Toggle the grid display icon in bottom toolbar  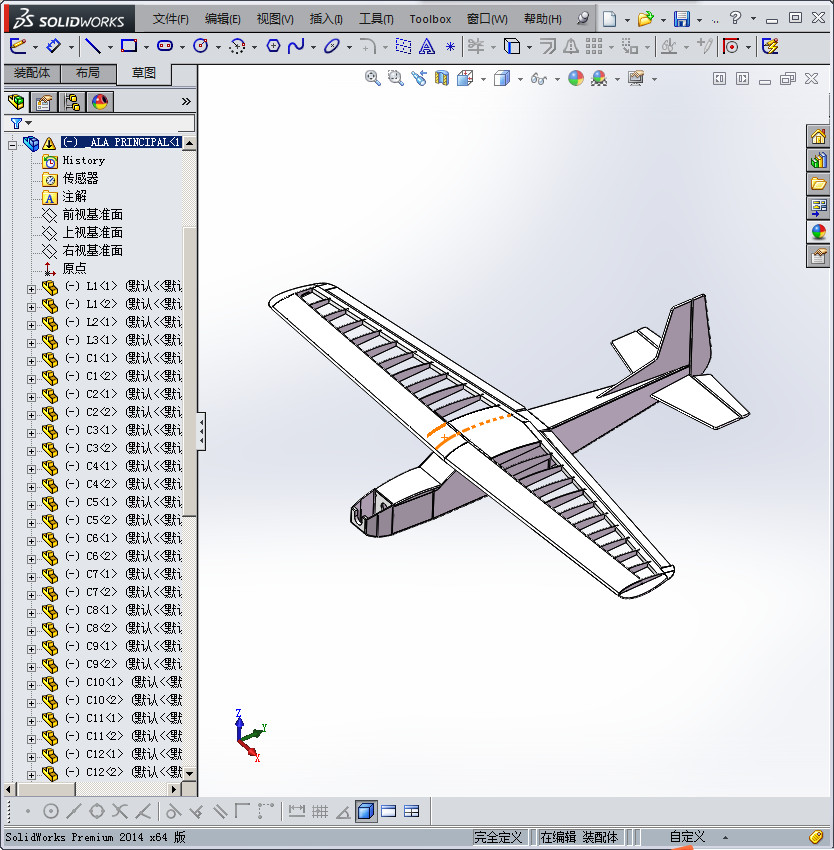tap(320, 811)
